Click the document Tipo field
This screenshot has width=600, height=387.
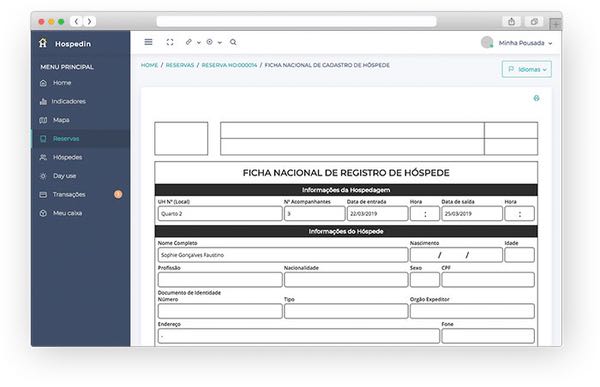point(346,311)
